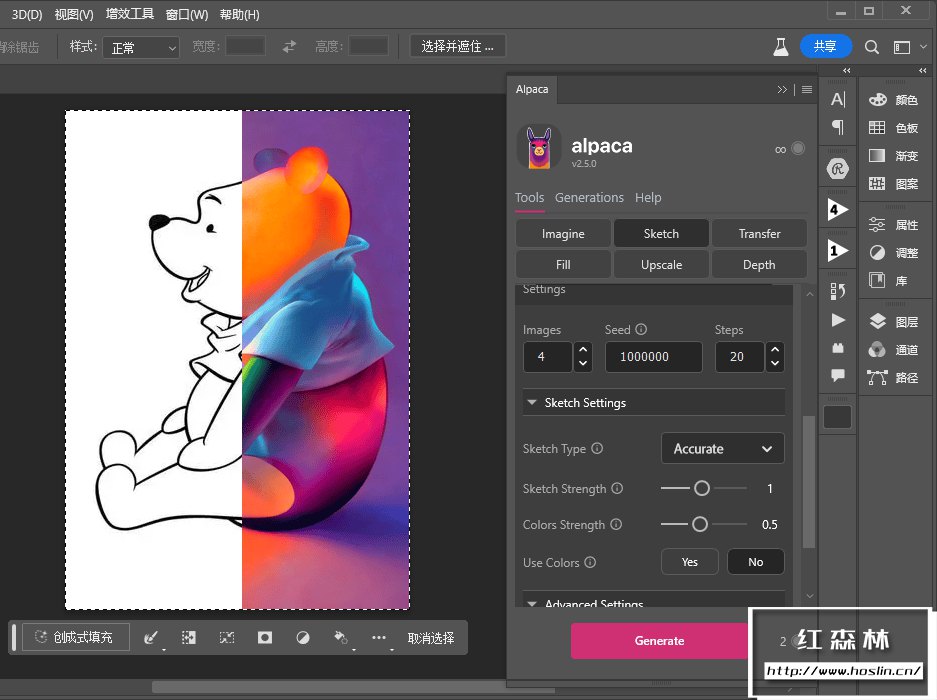Click the search magnifier icon
The image size is (937, 700).
point(872,47)
